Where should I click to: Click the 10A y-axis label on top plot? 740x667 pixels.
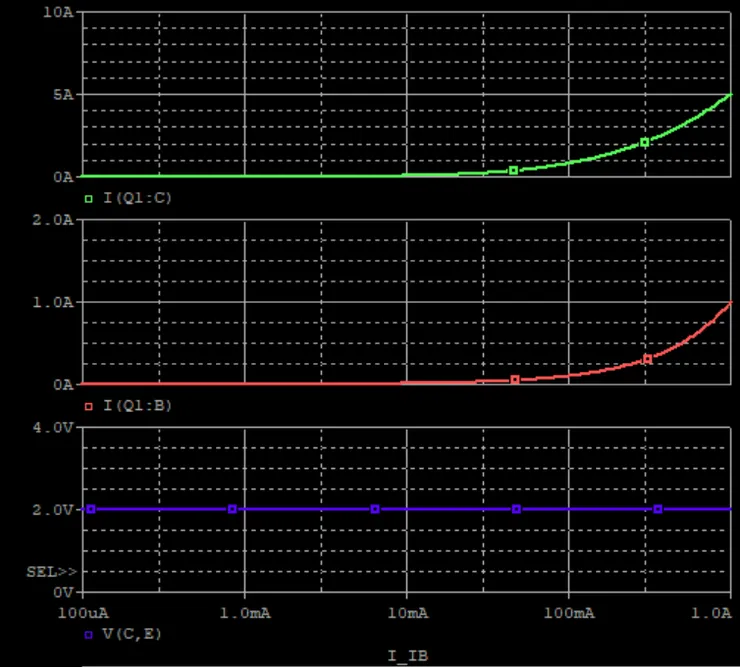tap(58, 12)
